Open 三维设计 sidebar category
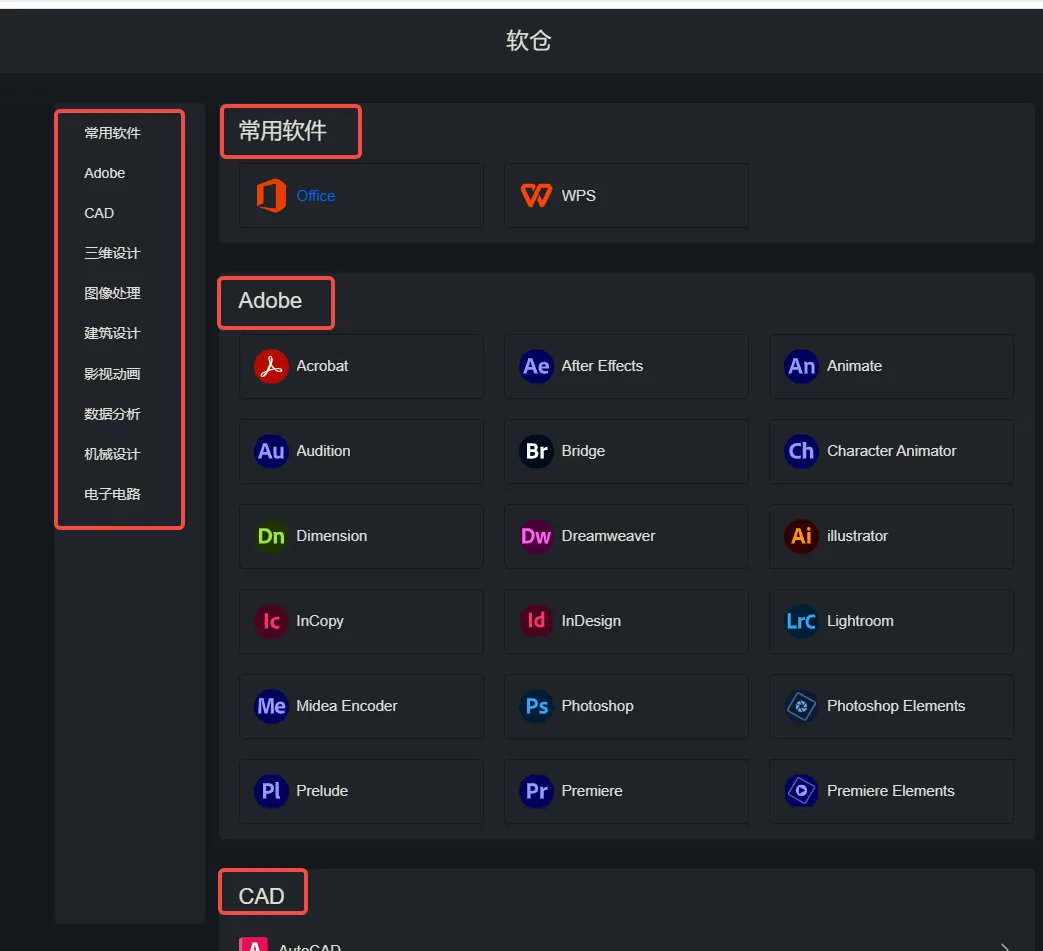 point(112,253)
